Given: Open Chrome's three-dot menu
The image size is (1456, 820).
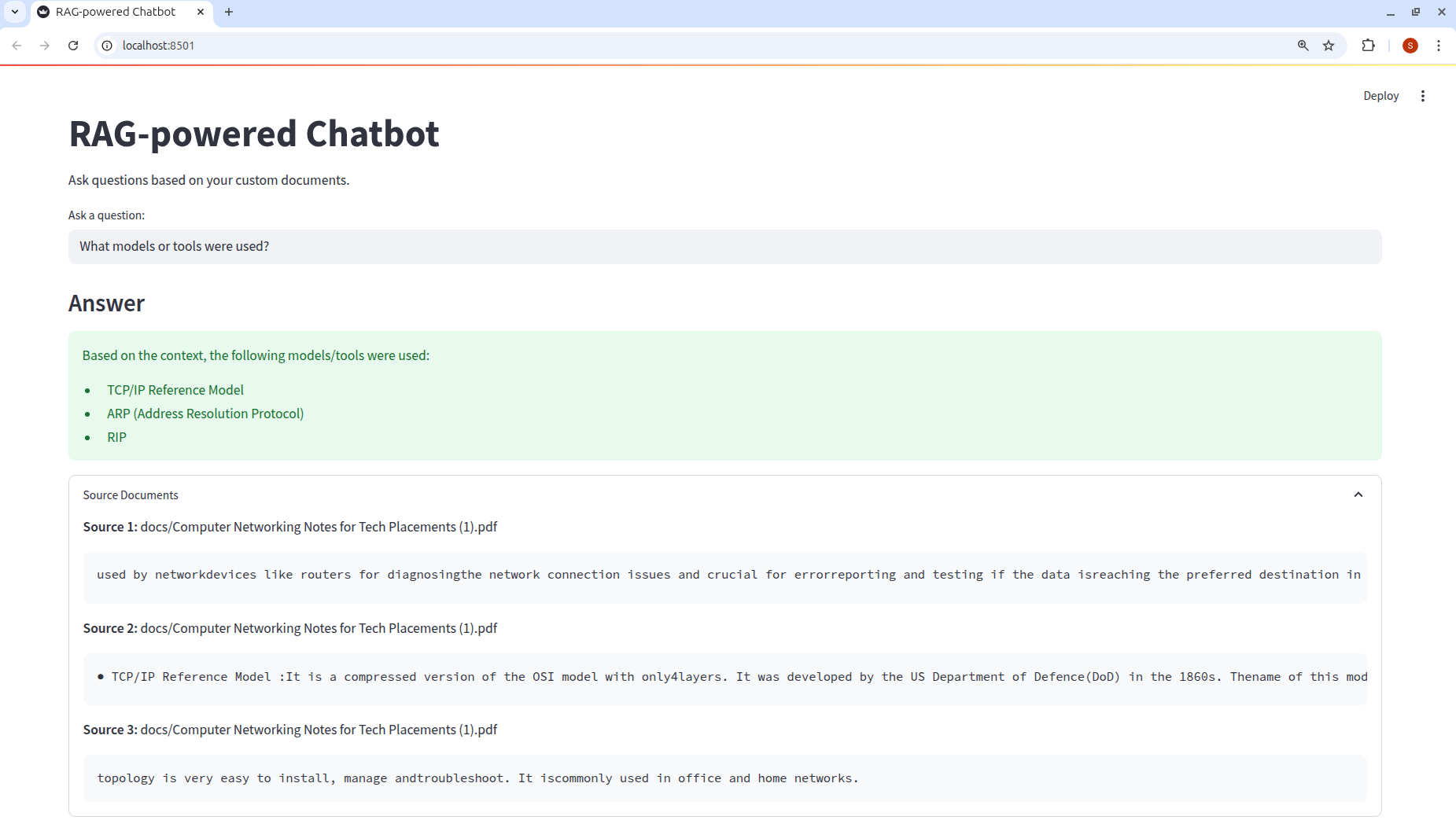Looking at the screenshot, I should (1438, 46).
